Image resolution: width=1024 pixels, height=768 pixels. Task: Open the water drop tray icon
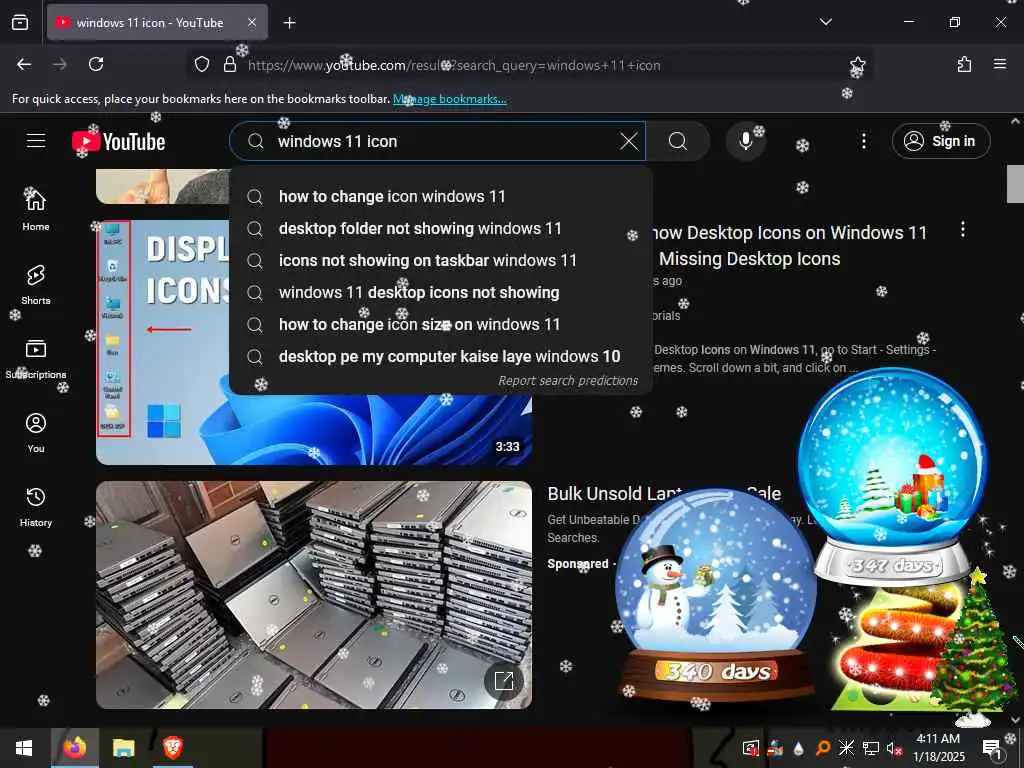[x=799, y=748]
